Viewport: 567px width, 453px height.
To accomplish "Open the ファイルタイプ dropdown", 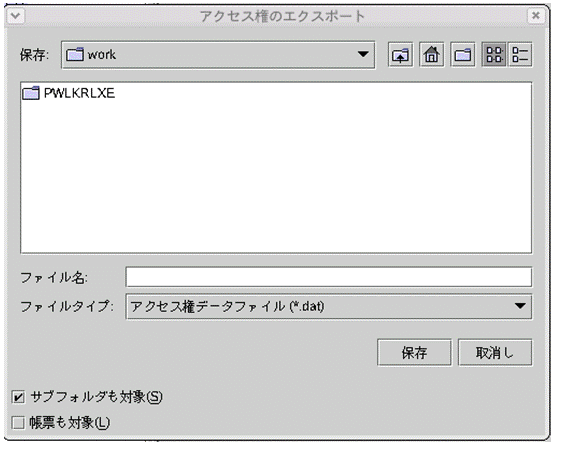I will pyautogui.click(x=329, y=307).
